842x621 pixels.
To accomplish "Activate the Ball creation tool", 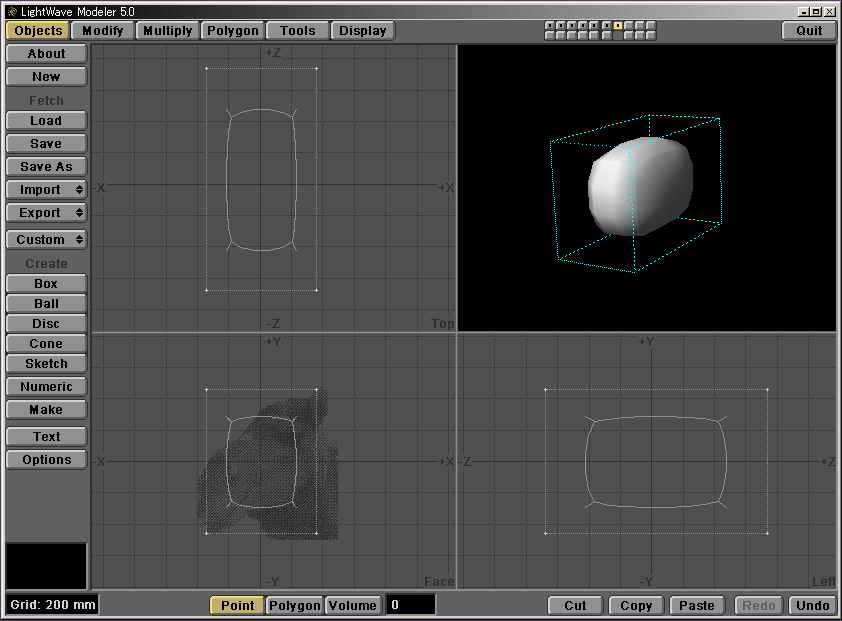I will click(x=46, y=304).
